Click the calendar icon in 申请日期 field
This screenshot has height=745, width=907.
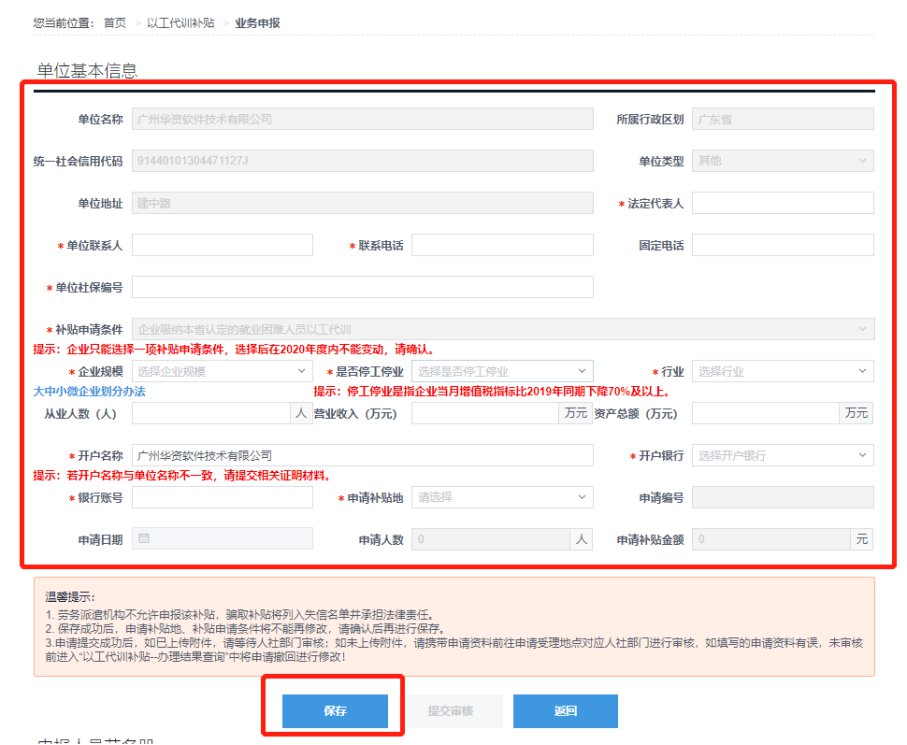144,538
